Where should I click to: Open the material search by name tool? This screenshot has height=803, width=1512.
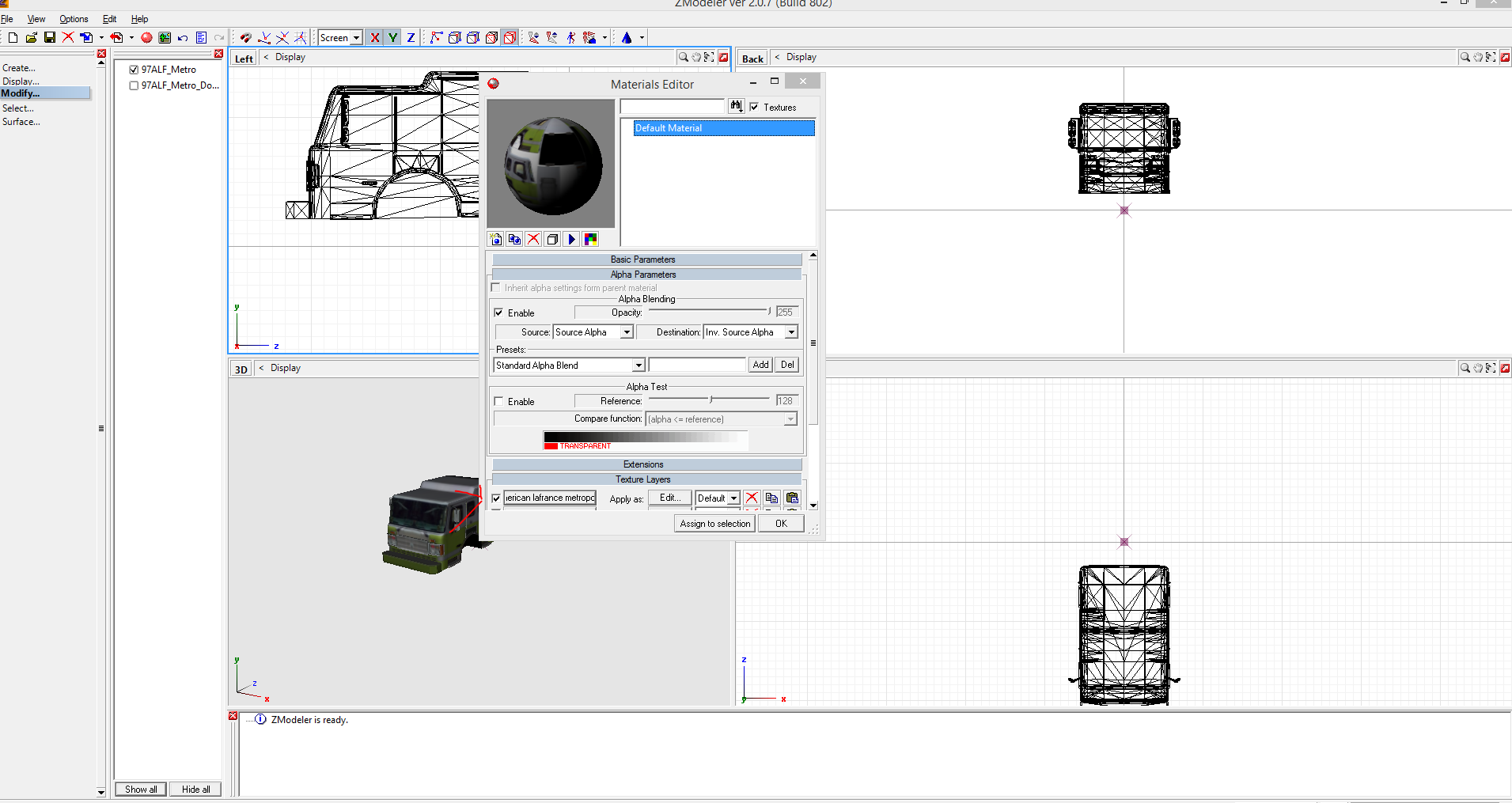(x=736, y=106)
